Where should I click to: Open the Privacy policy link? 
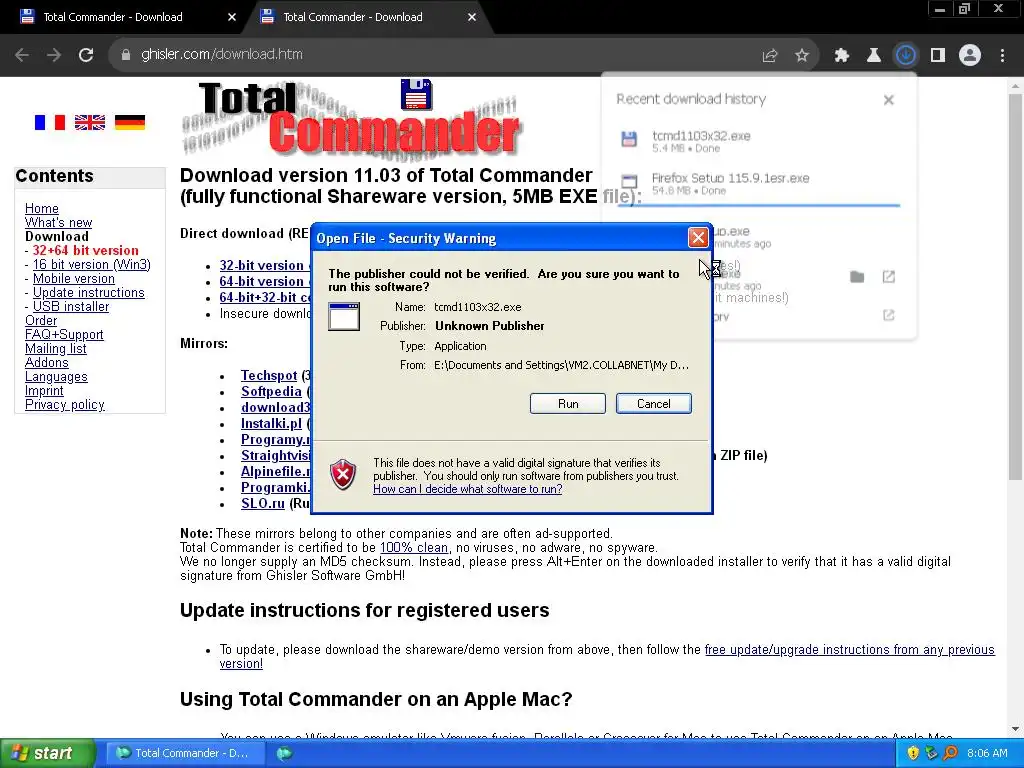pos(65,405)
